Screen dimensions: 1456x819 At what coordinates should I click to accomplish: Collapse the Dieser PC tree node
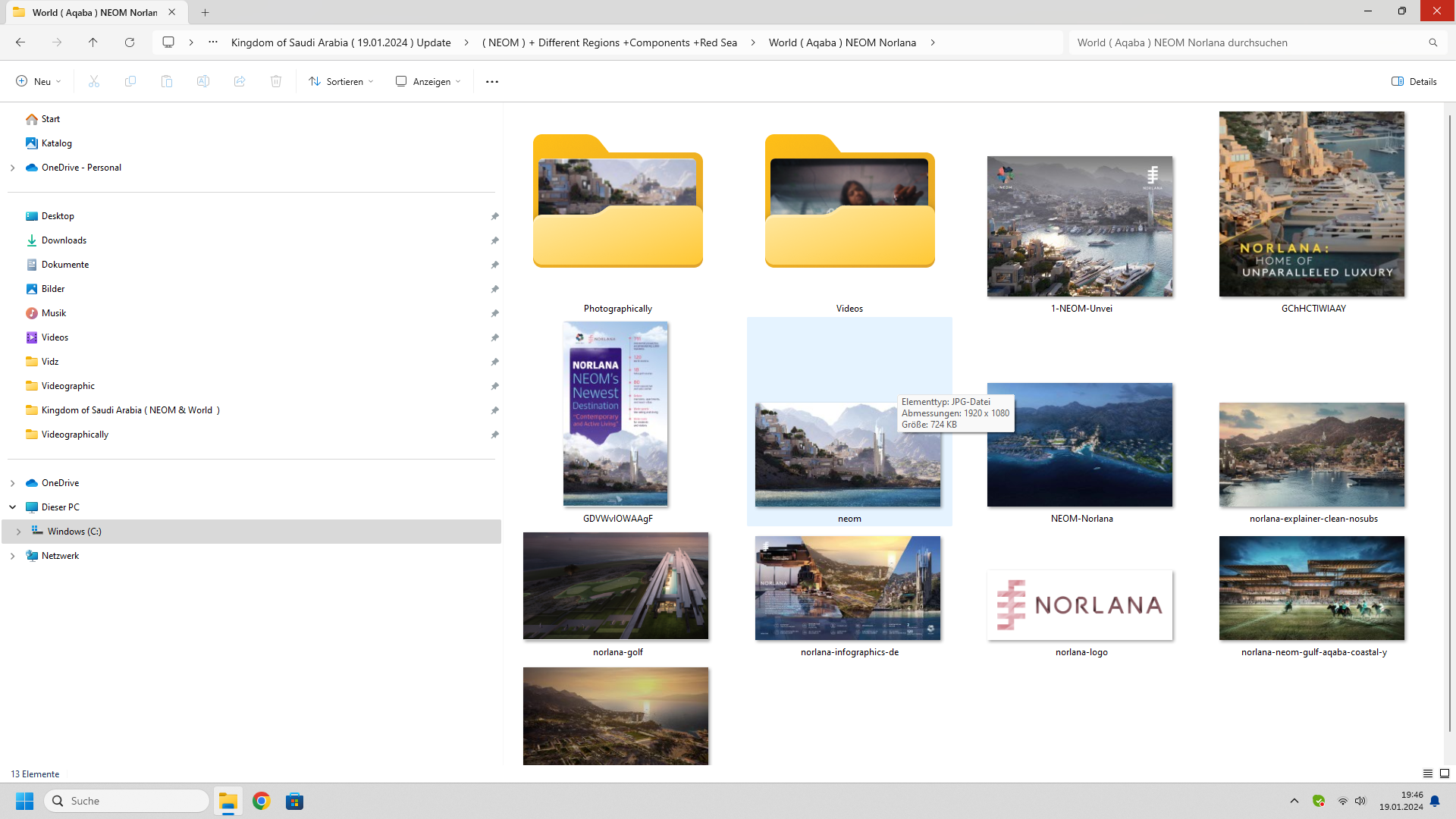pos(12,507)
